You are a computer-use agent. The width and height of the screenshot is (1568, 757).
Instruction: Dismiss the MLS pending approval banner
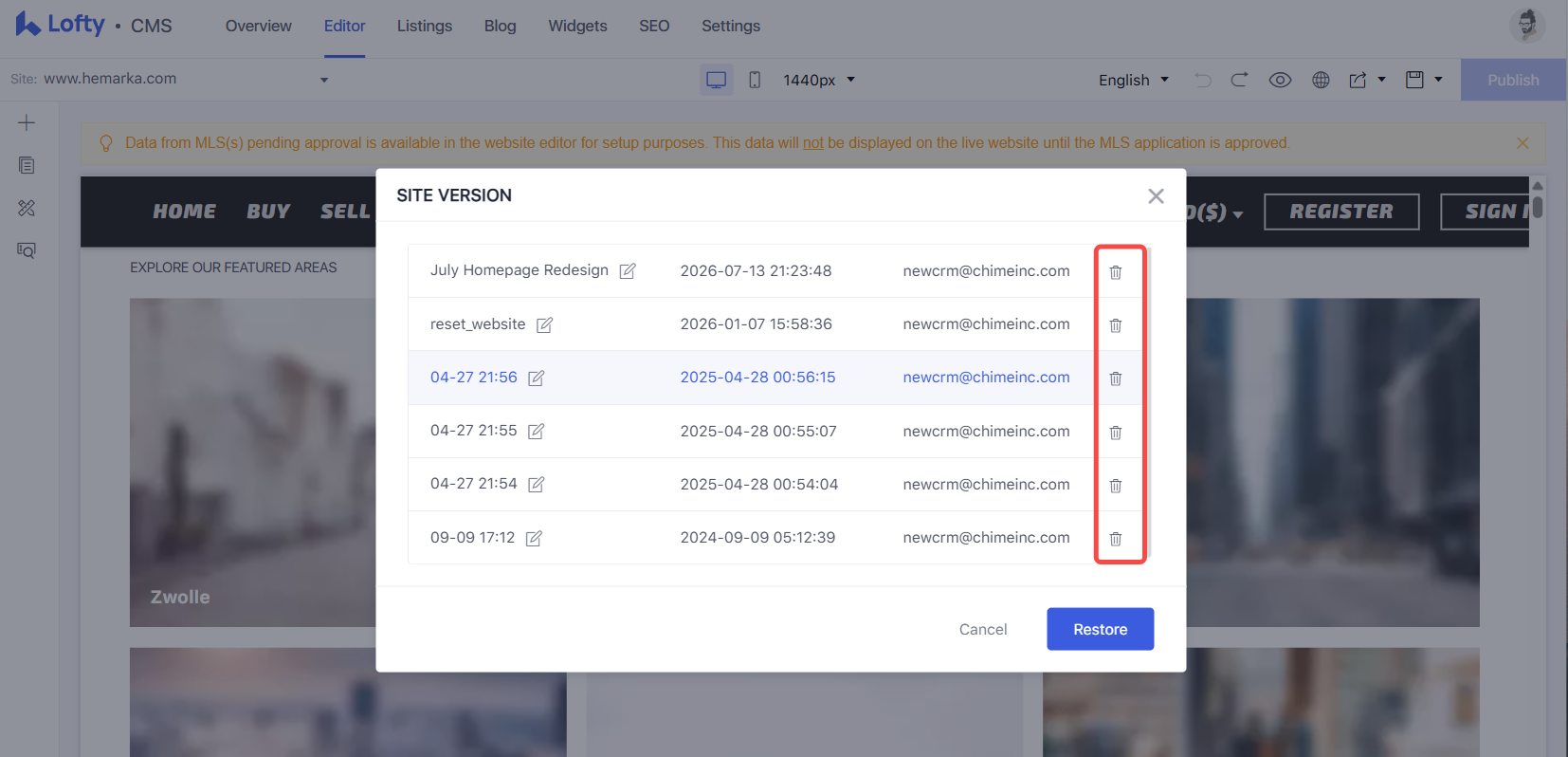[x=1522, y=143]
